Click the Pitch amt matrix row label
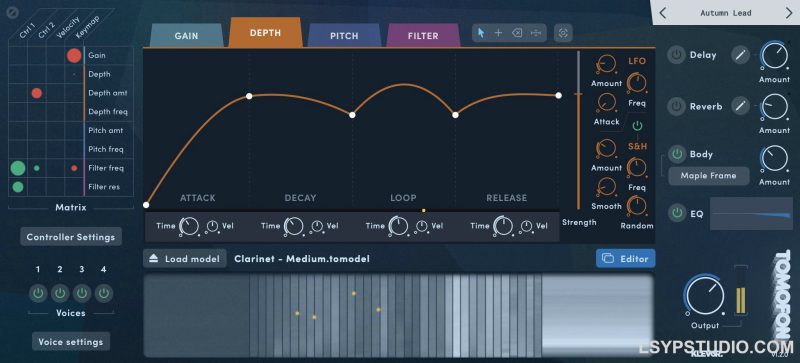Image resolution: width=800 pixels, height=363 pixels. tap(106, 130)
